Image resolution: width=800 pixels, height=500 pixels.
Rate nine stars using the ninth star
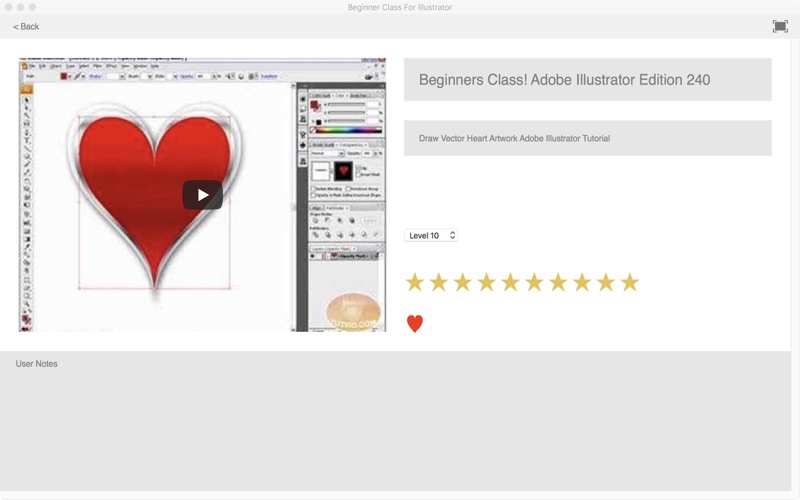click(x=606, y=282)
